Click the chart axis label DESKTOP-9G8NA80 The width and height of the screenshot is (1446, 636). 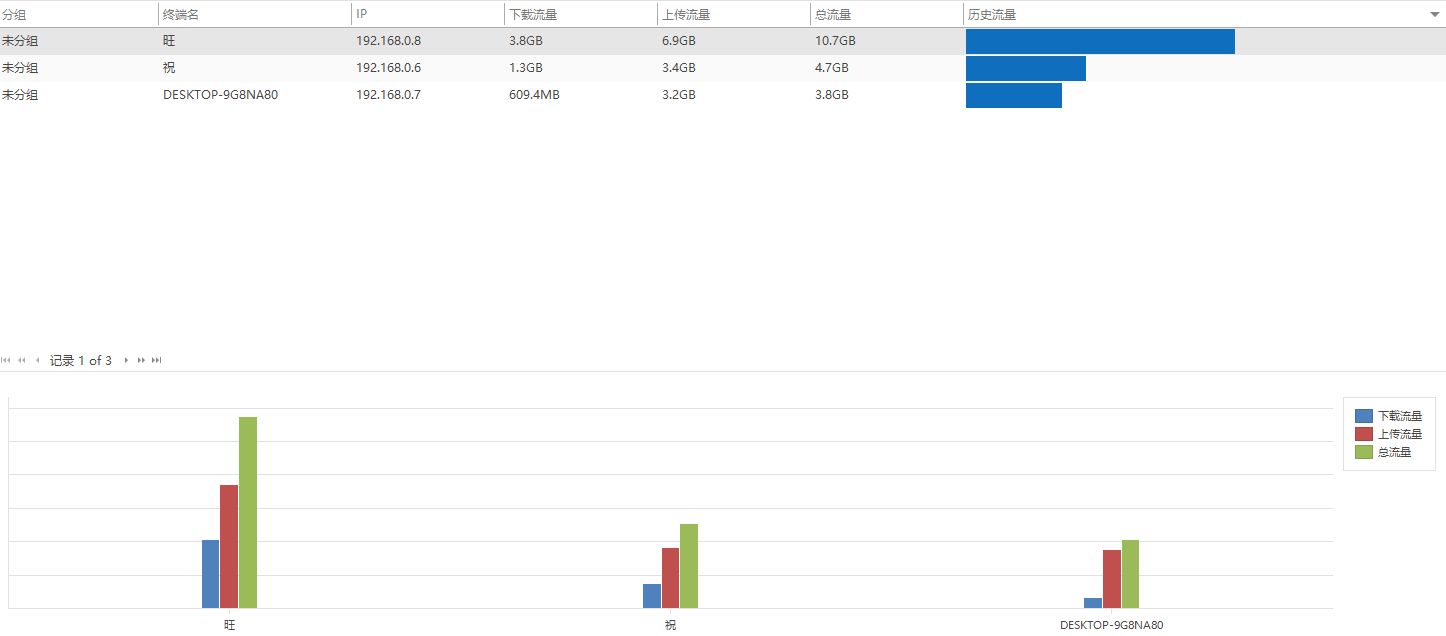point(1112,625)
